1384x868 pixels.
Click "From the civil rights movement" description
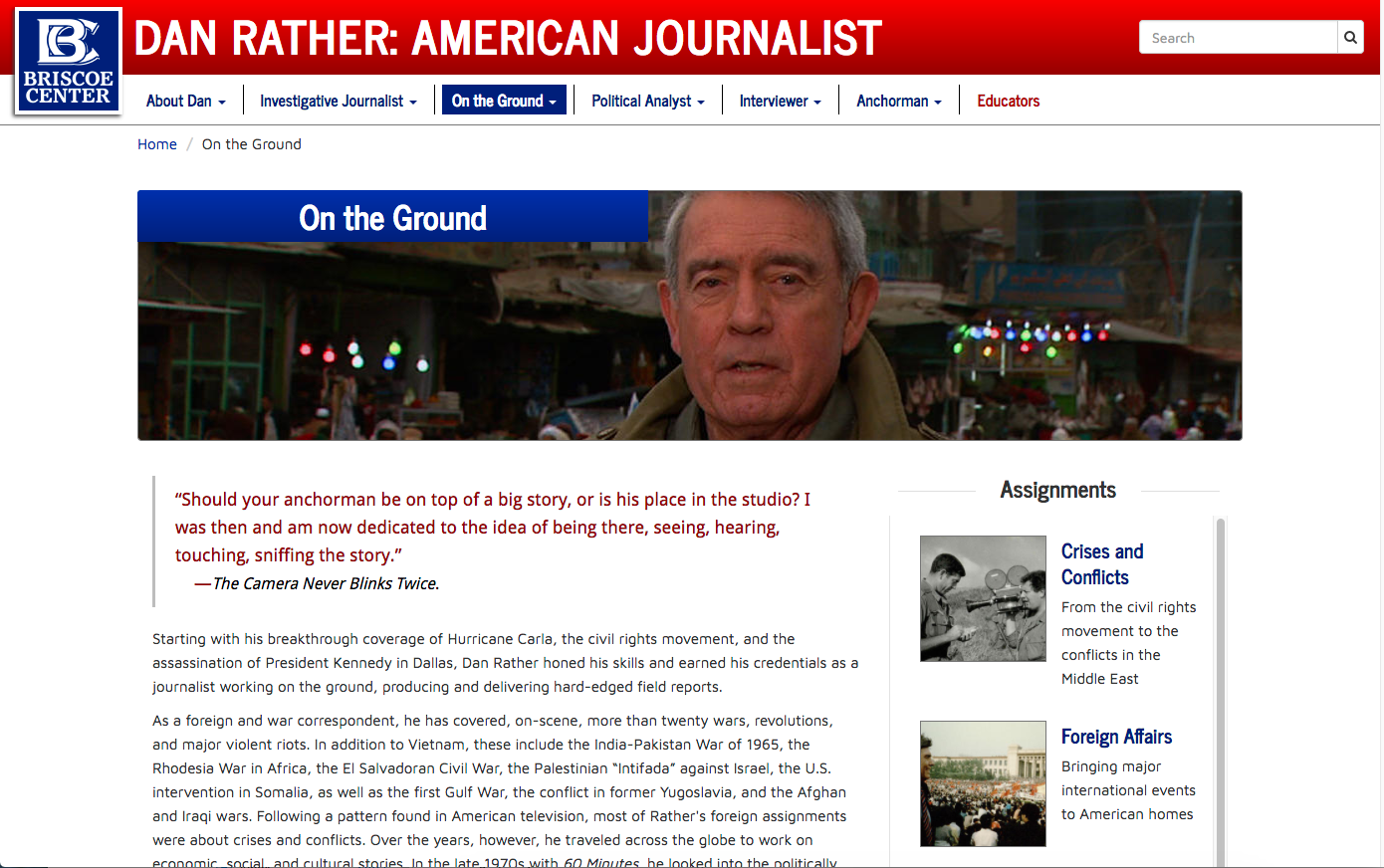coord(1129,643)
